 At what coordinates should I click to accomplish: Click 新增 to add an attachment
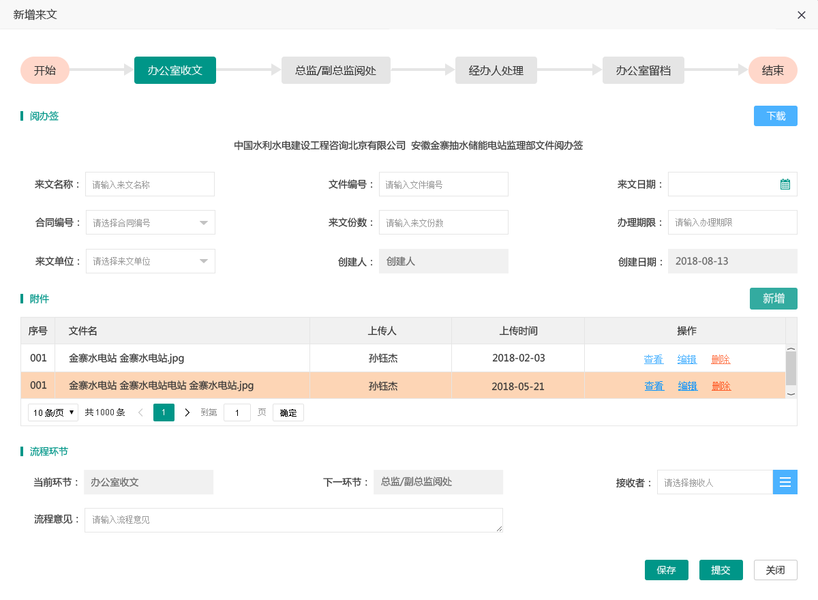pos(773,298)
